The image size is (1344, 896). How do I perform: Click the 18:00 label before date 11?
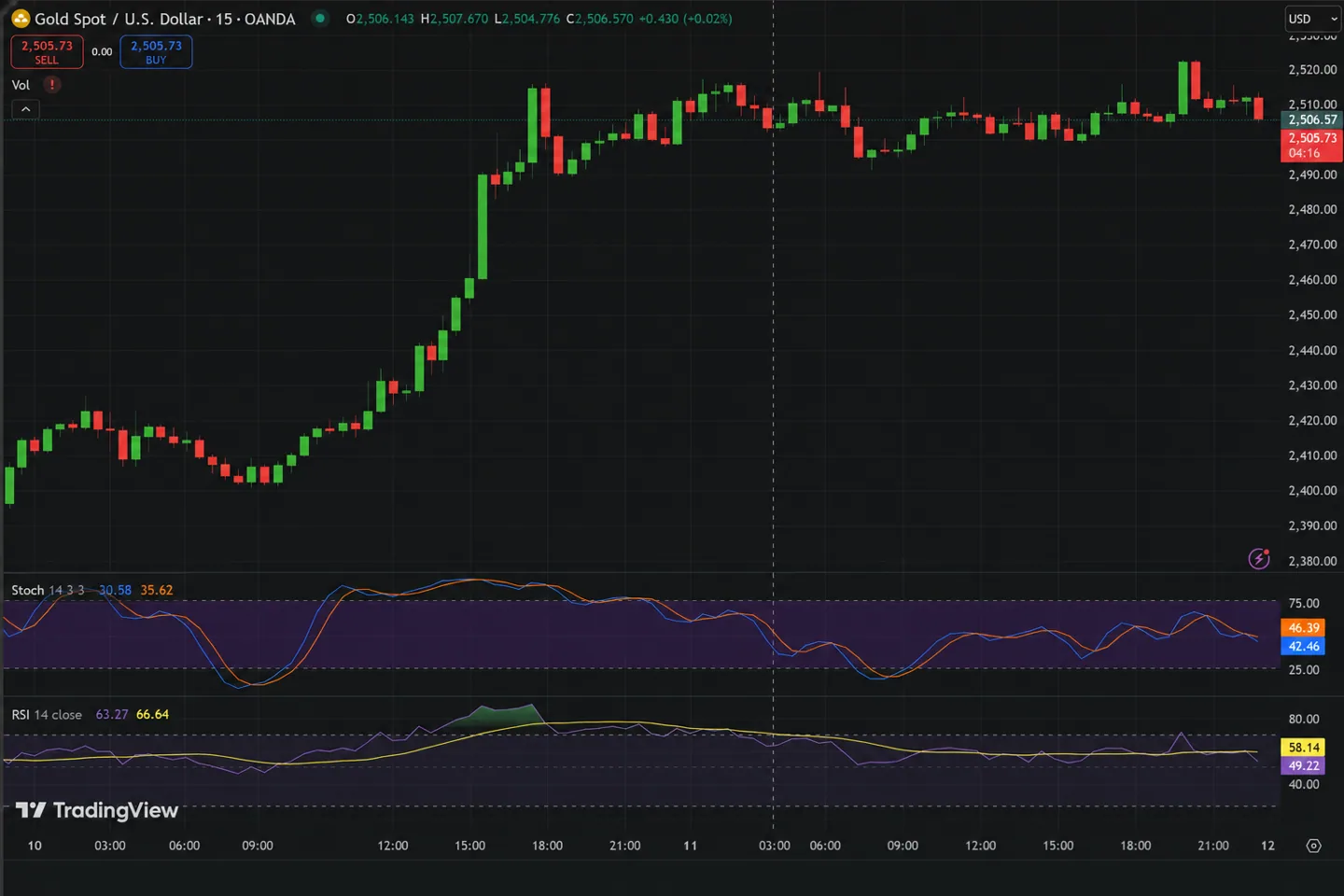(548, 846)
